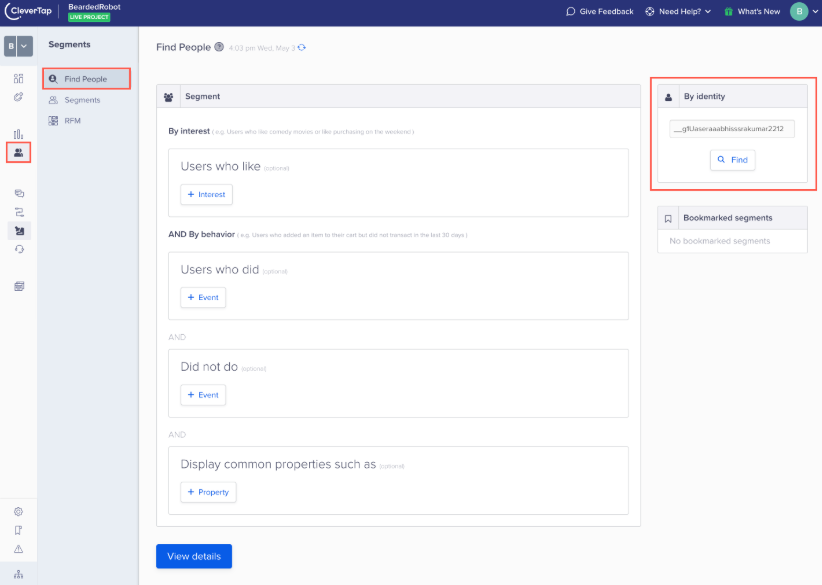Open the bar-chart Analytics icon in sidebar
The width and height of the screenshot is (822, 585).
[18, 134]
